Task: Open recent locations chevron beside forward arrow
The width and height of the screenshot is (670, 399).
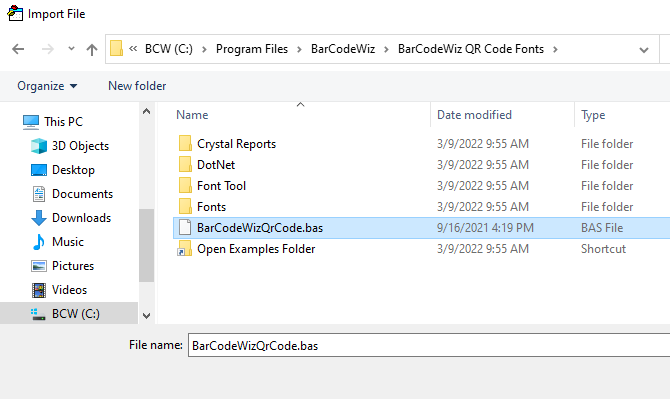Action: click(x=71, y=49)
